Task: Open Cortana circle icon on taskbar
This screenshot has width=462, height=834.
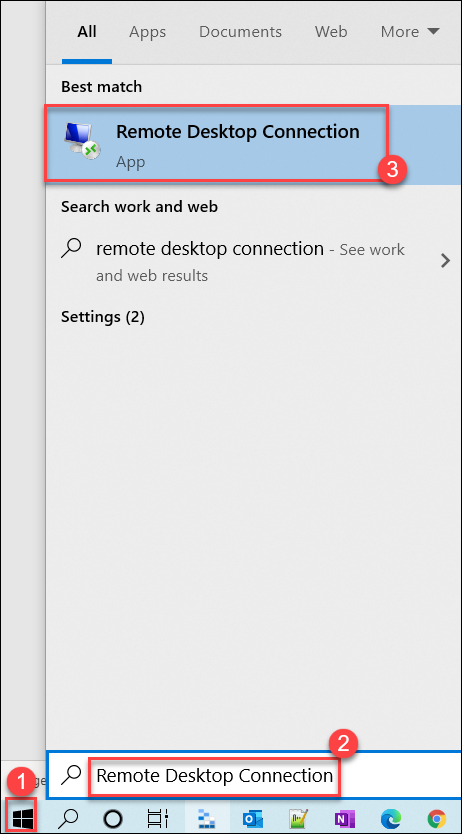Action: click(112, 818)
